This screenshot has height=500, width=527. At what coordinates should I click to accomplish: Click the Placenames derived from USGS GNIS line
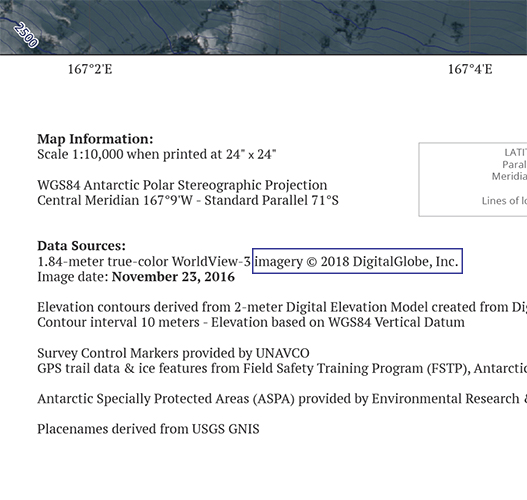[x=148, y=429]
